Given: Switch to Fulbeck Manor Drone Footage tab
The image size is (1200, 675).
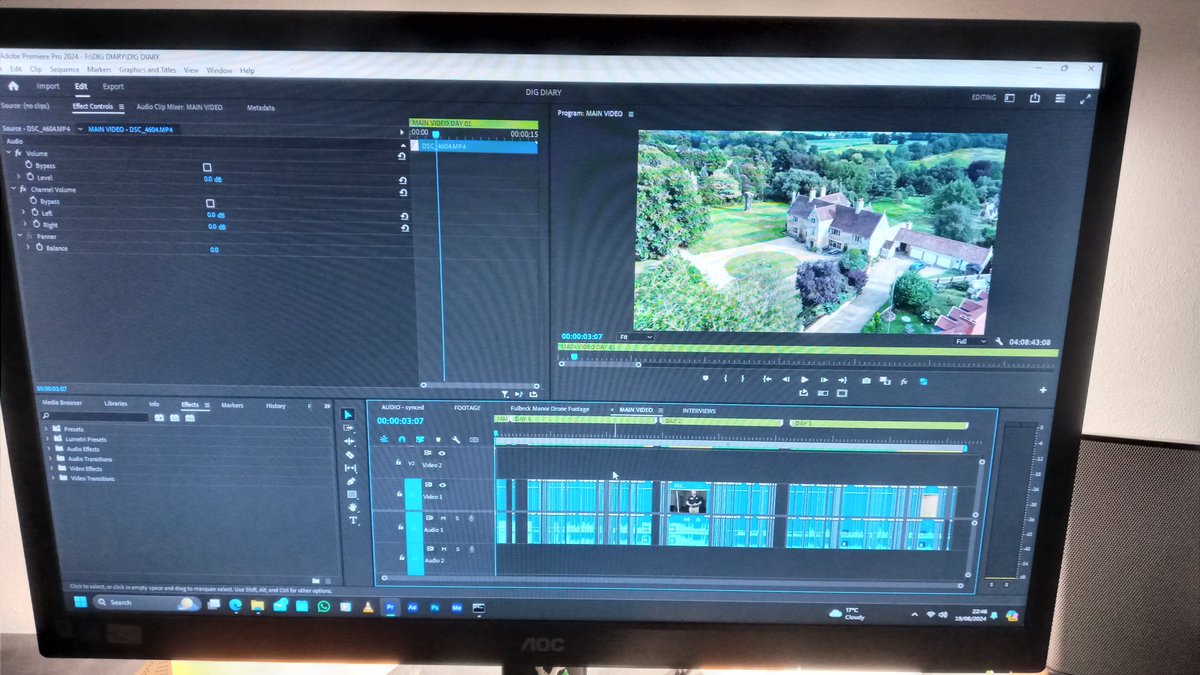Looking at the screenshot, I should pyautogui.click(x=550, y=409).
